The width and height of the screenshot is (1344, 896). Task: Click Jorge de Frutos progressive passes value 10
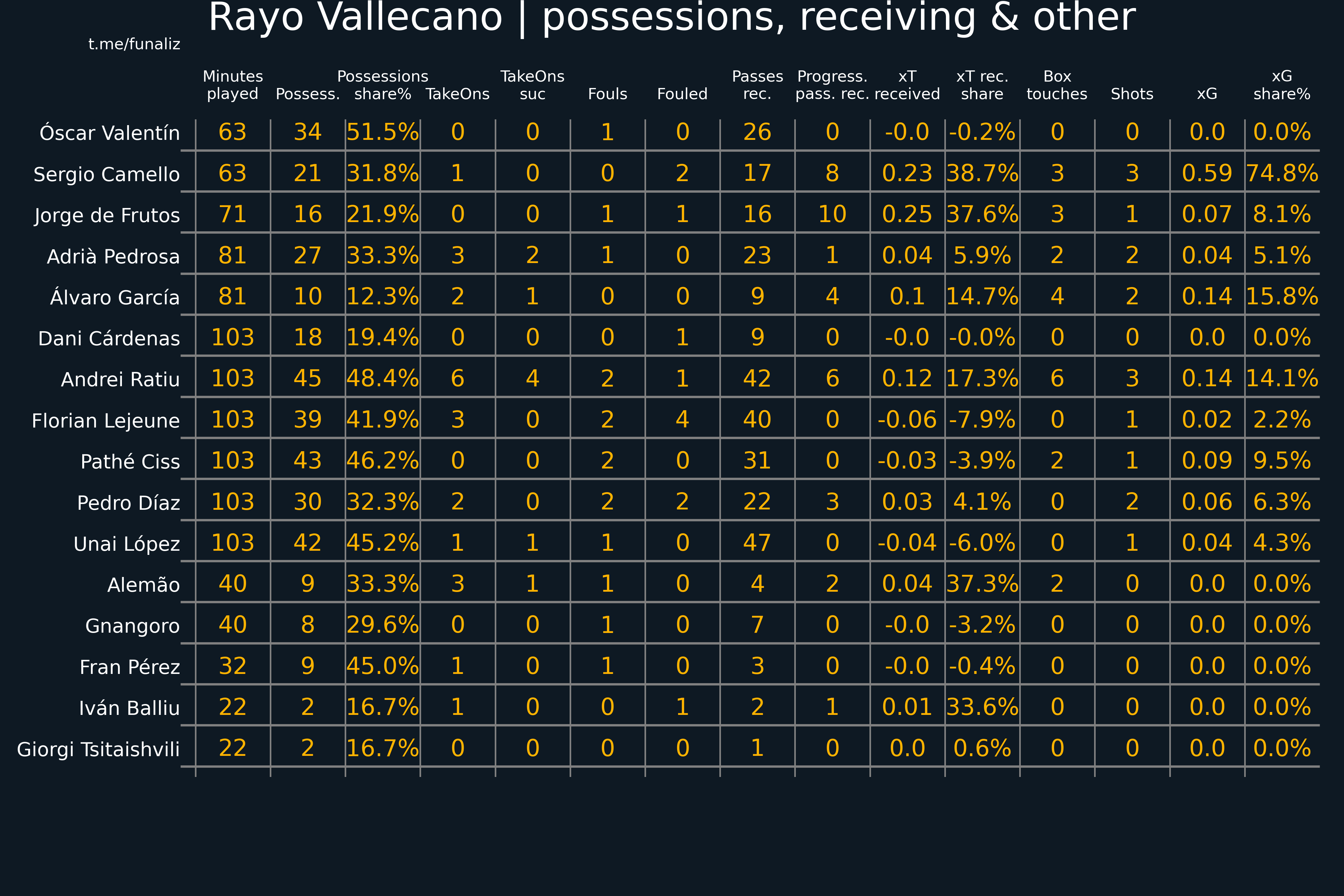pyautogui.click(x=832, y=214)
